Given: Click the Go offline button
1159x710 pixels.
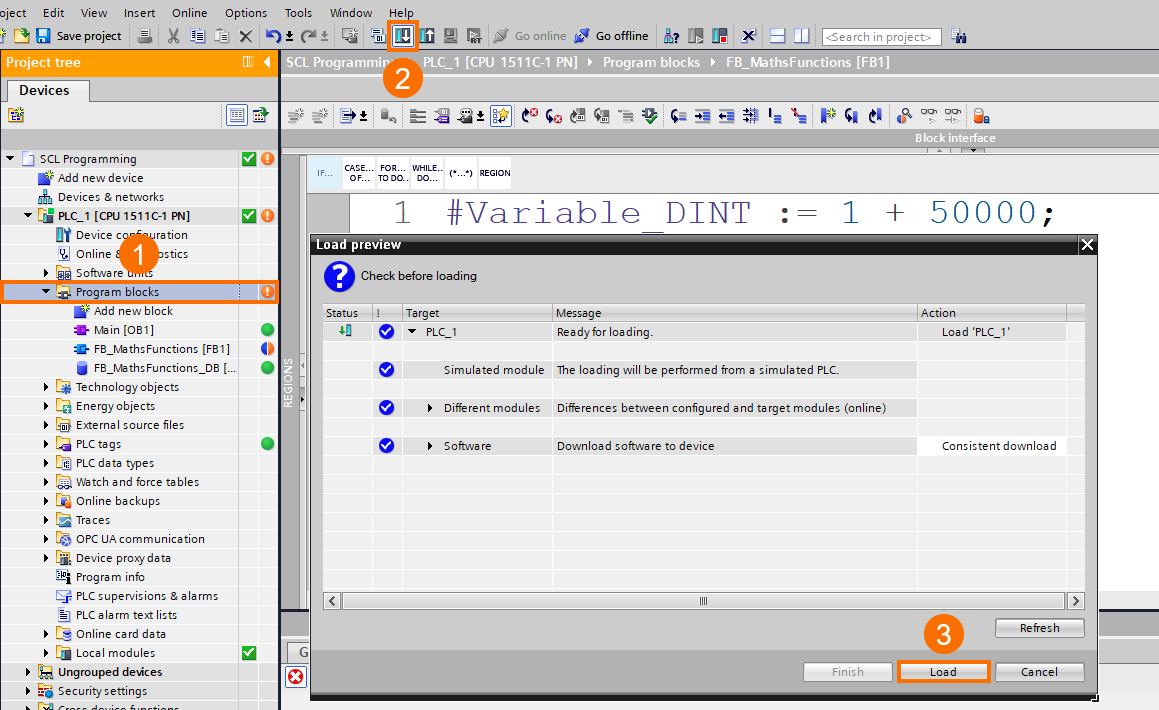Looking at the screenshot, I should (611, 36).
